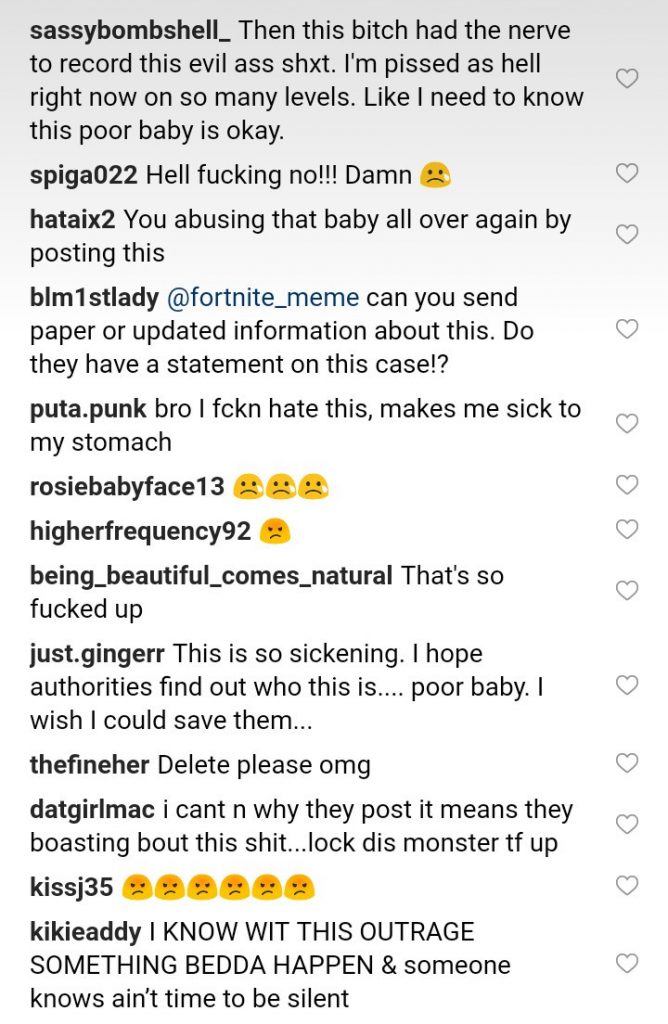Viewport: 668px width, 1024px height.
Task: Toggle like on datgirlmac's comment
Action: [626, 825]
